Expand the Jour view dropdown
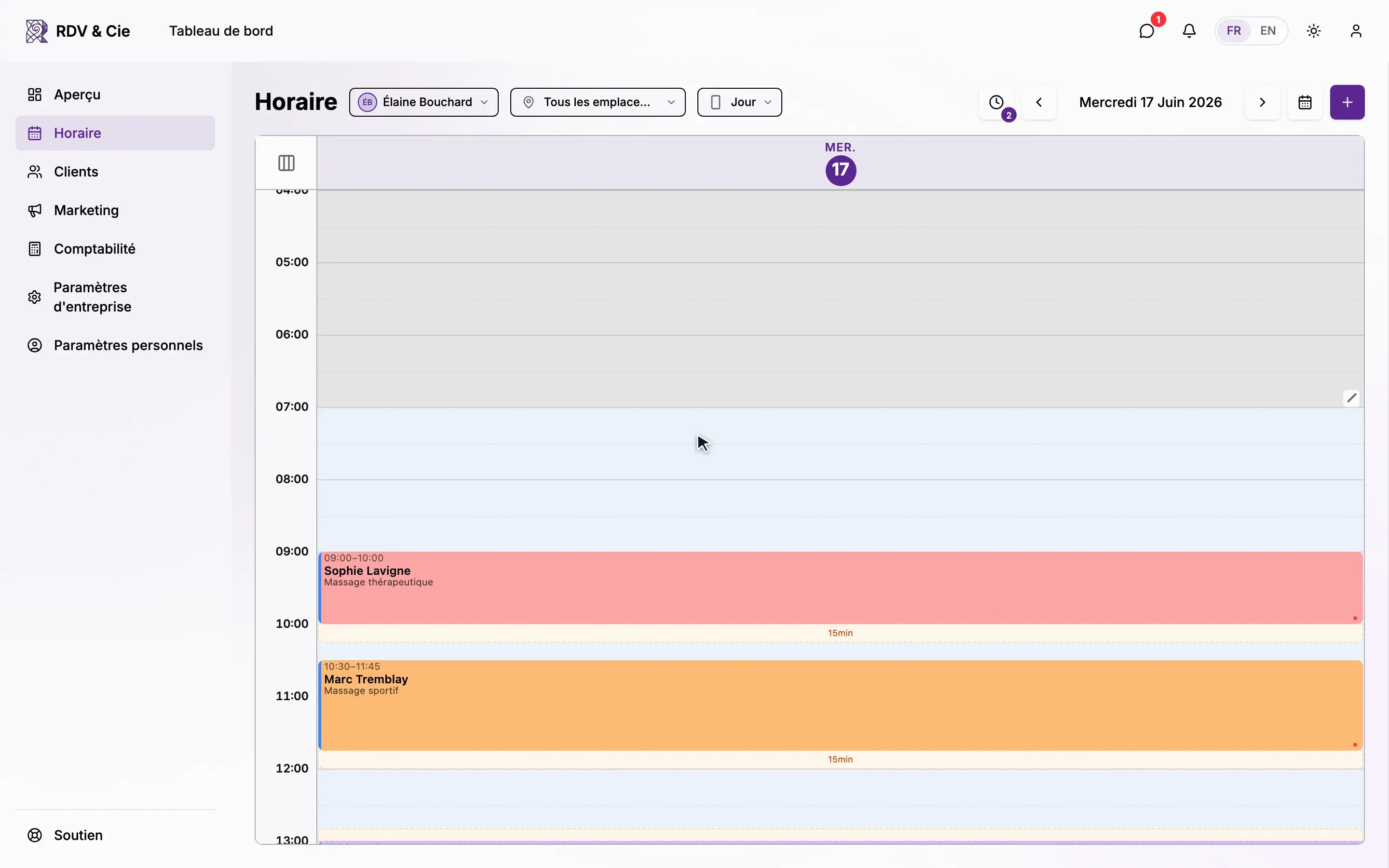 click(739, 102)
